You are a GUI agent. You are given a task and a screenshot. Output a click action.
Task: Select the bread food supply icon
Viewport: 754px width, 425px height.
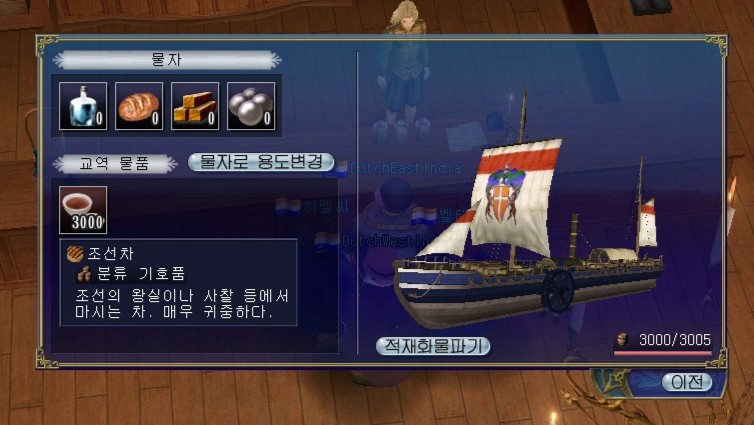point(139,106)
